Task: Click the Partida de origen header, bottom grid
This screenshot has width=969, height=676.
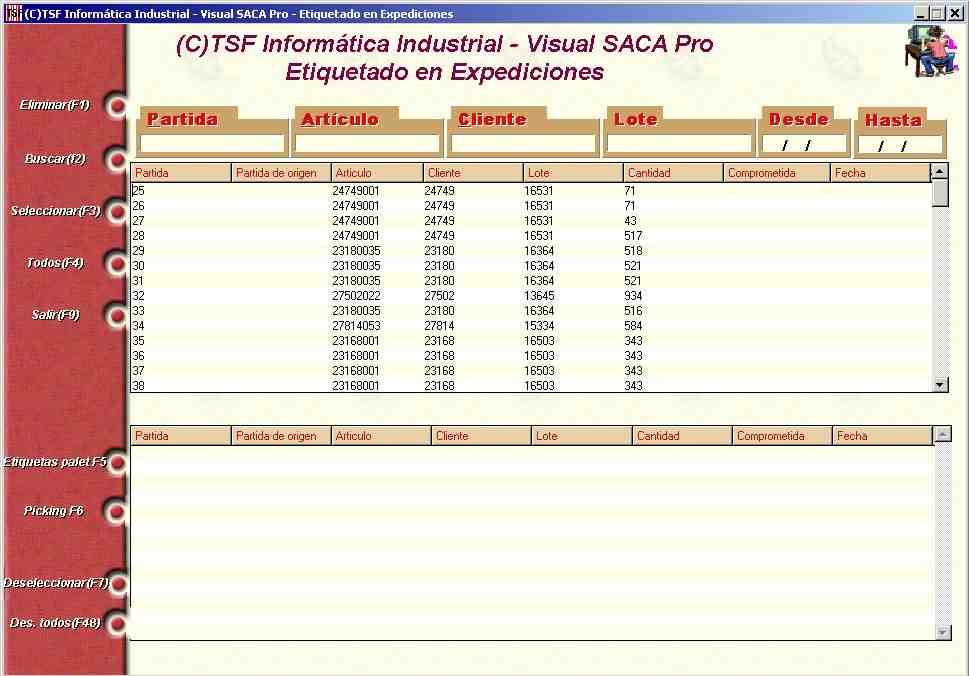Action: pos(281,436)
